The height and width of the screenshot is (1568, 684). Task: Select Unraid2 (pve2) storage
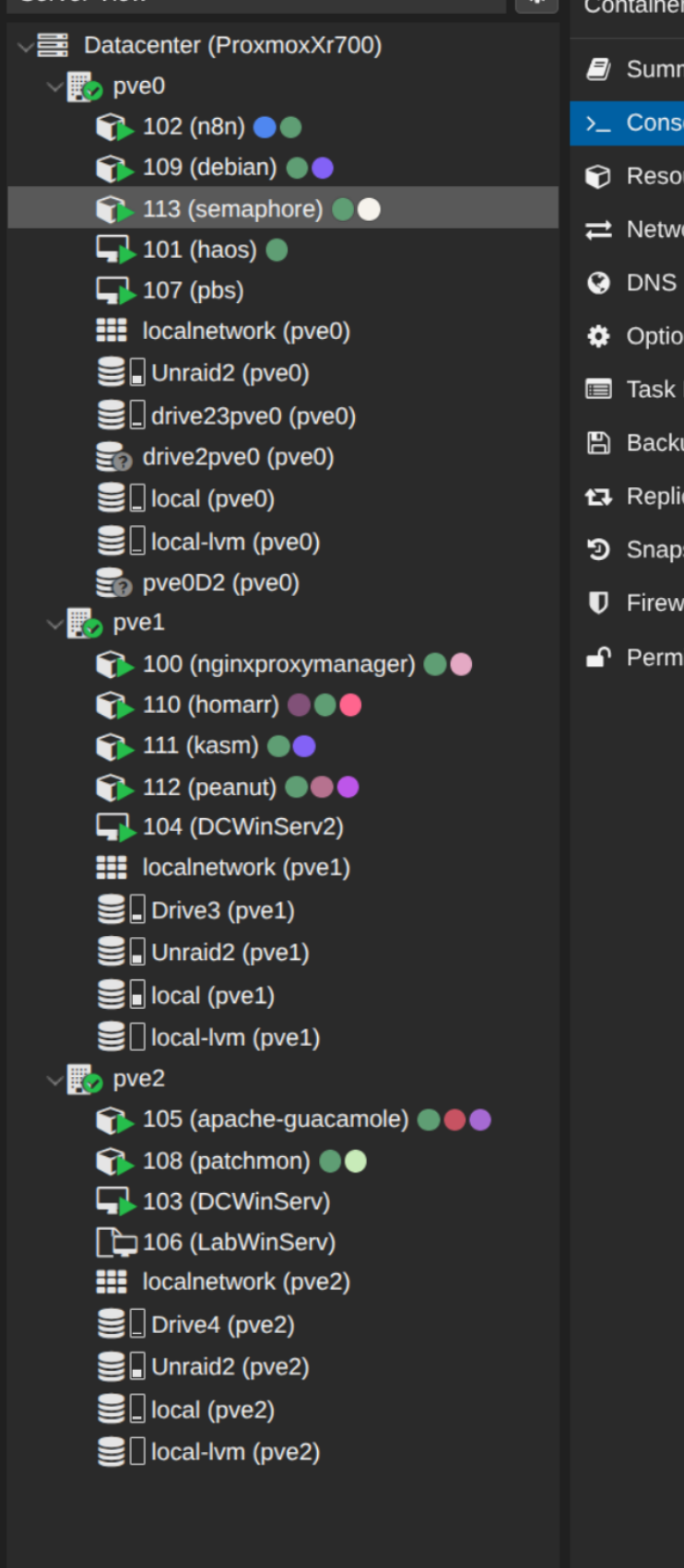[x=283, y=1366]
